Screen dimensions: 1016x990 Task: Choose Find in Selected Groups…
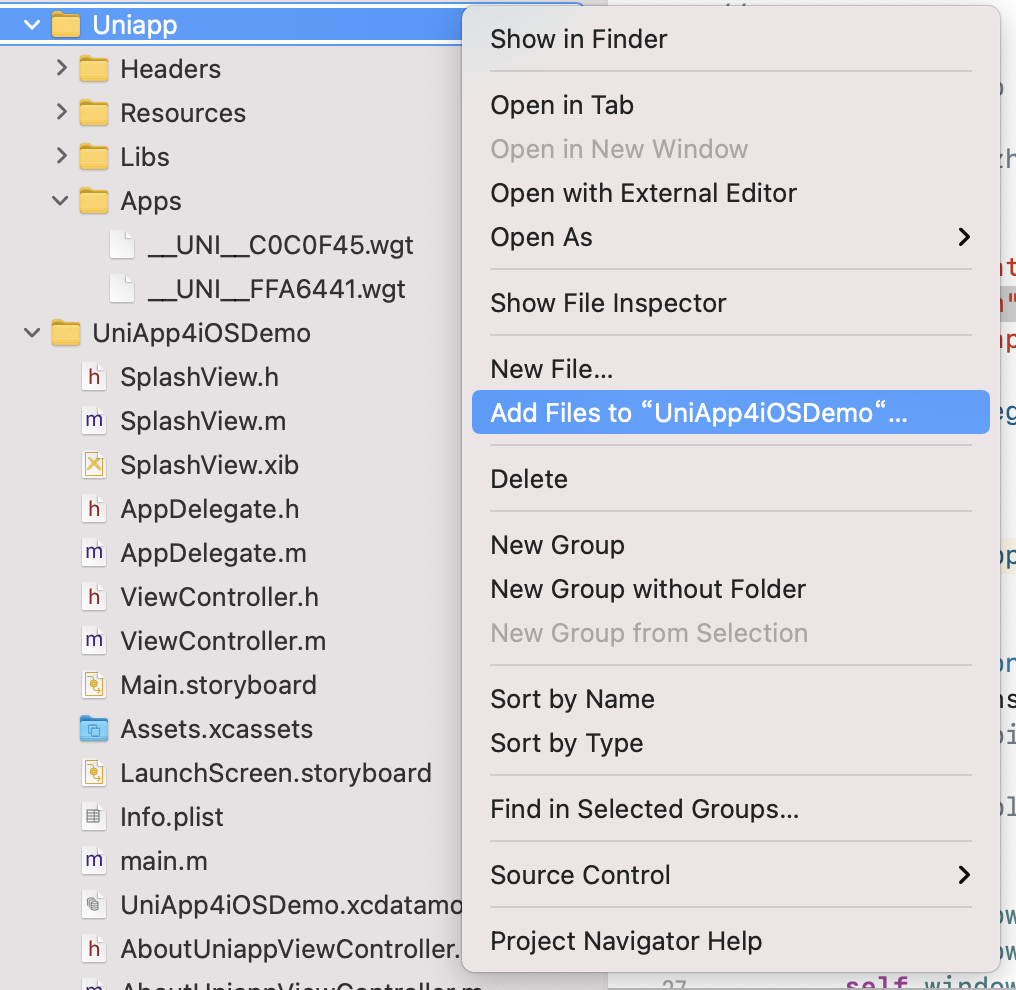pyautogui.click(x=731, y=810)
